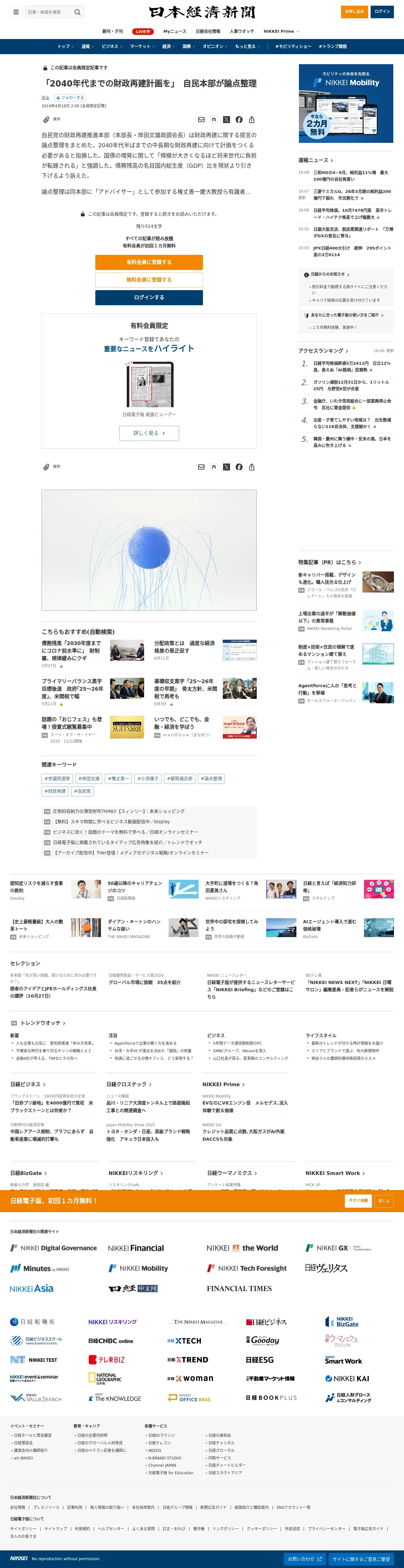Save article with top clip icon
This screenshot has width=404, height=1568.
46,119
